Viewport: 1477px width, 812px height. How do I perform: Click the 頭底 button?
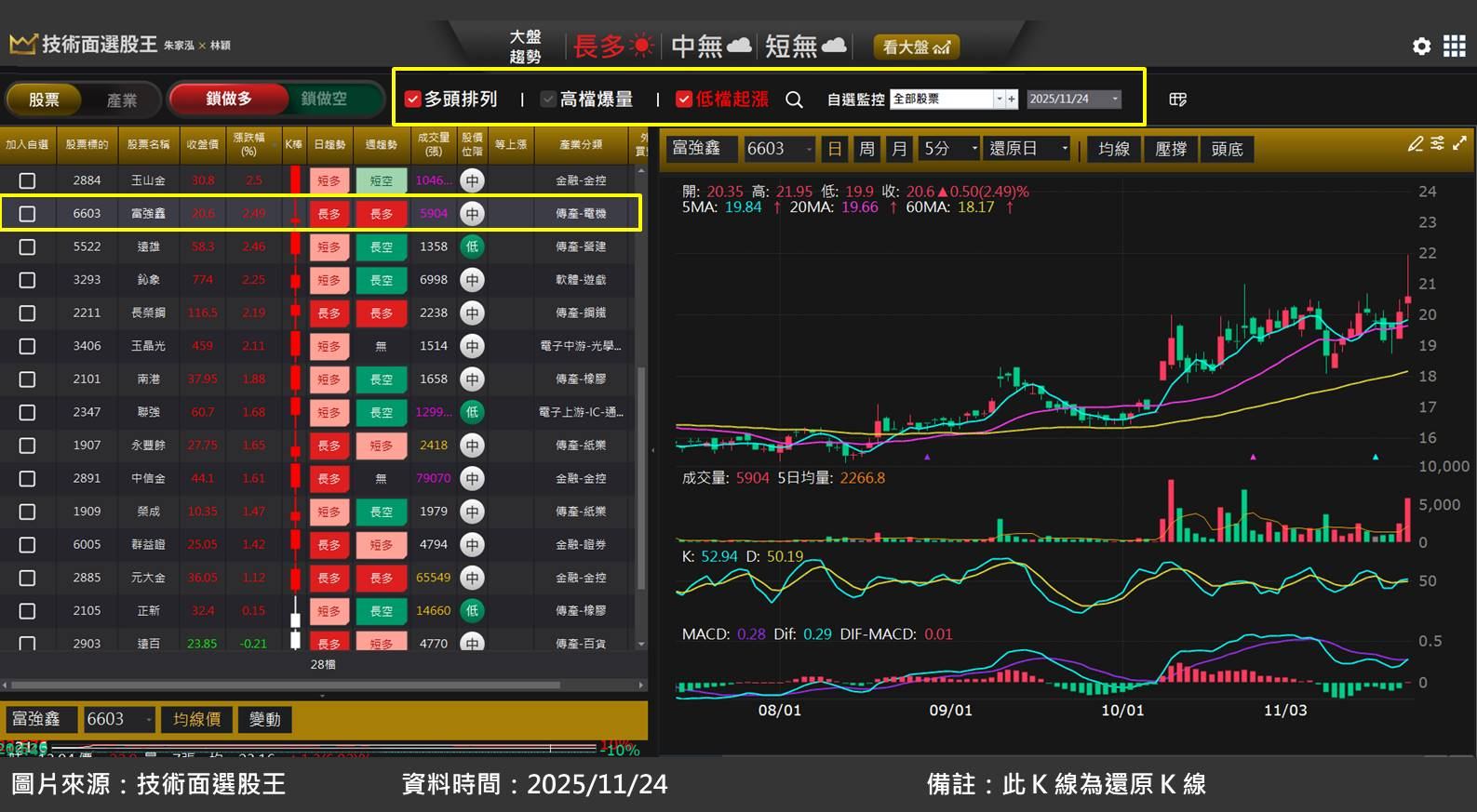tap(1228, 149)
